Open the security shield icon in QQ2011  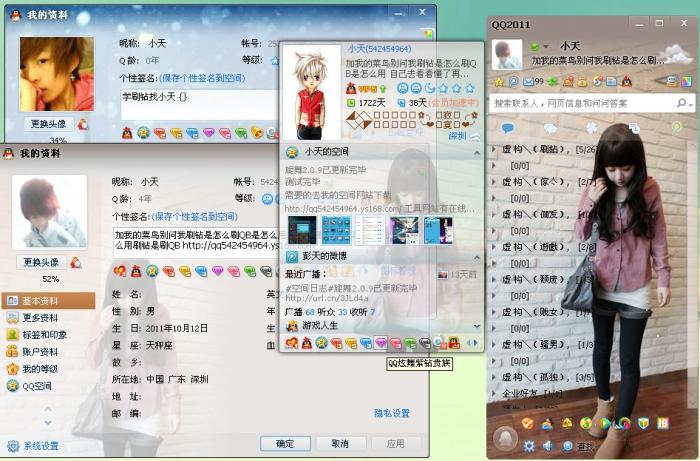(643, 423)
